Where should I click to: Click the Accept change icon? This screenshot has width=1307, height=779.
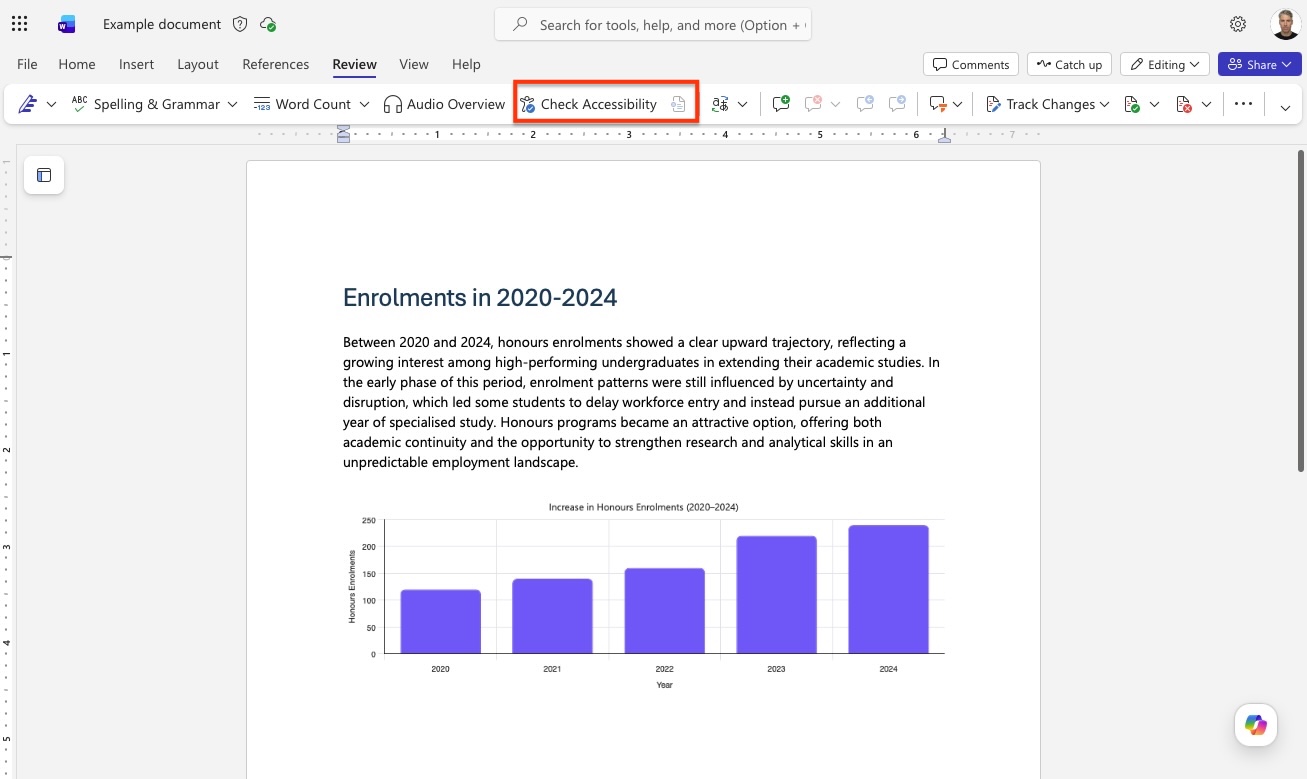(1132, 104)
